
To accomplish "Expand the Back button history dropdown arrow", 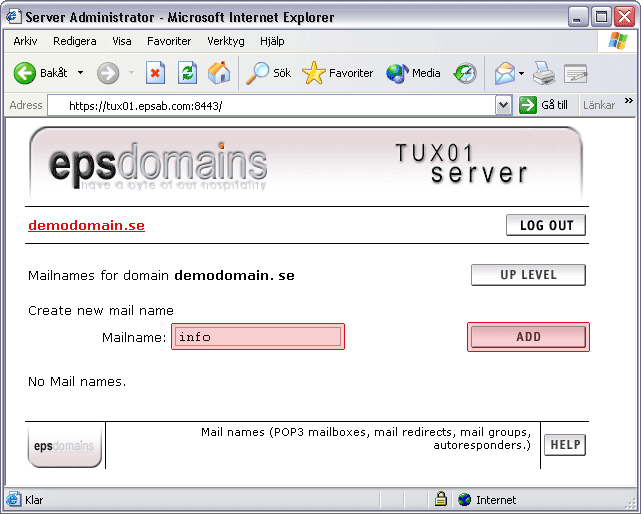I will coord(78,74).
